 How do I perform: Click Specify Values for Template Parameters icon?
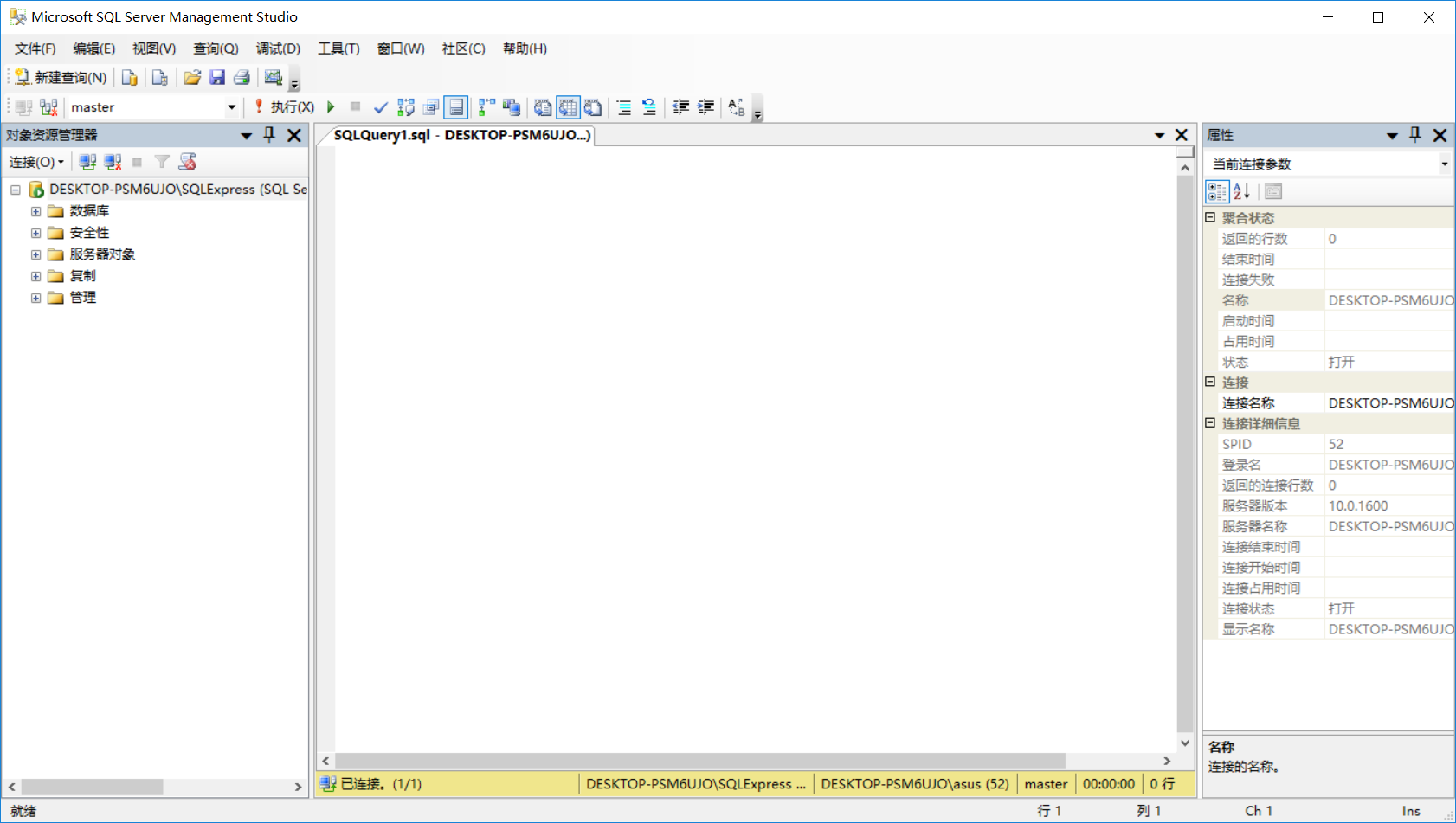click(x=737, y=107)
